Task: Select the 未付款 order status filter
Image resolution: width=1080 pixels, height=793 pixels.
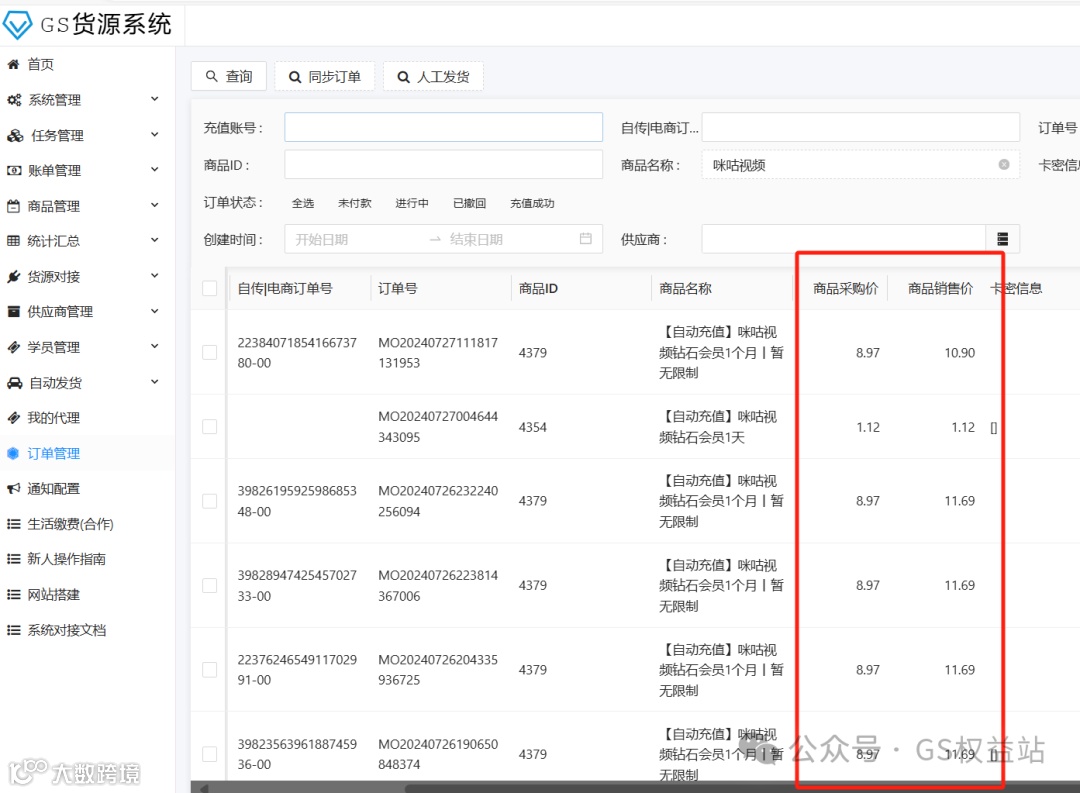Action: coord(355,203)
